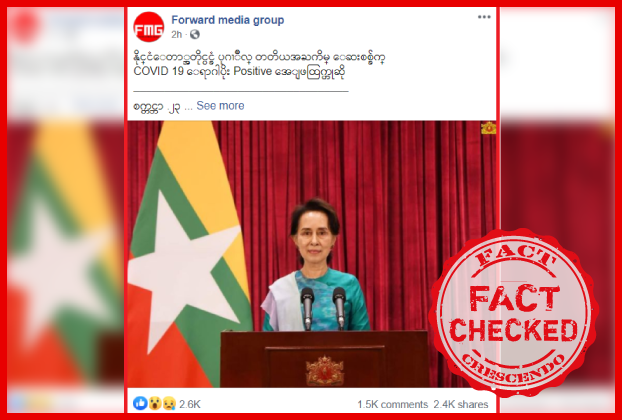This screenshot has height=420, width=622.
Task: Click the flag on the photo's left
Action: coord(188,254)
